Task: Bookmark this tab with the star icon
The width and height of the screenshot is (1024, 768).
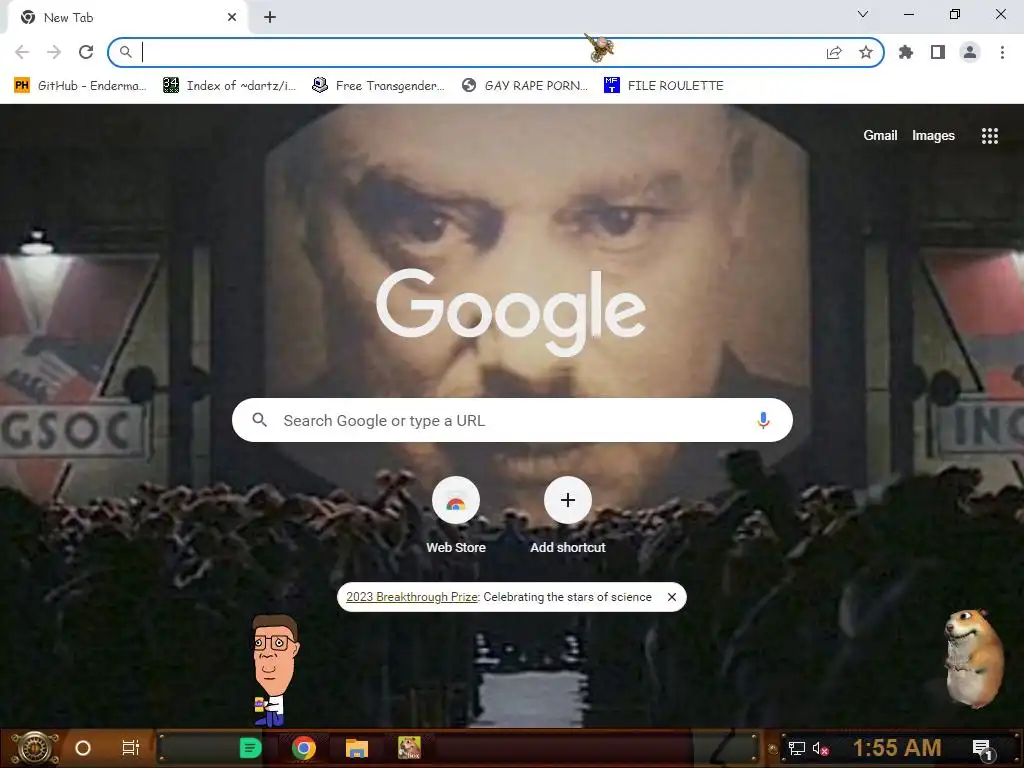Action: pyautogui.click(x=866, y=52)
